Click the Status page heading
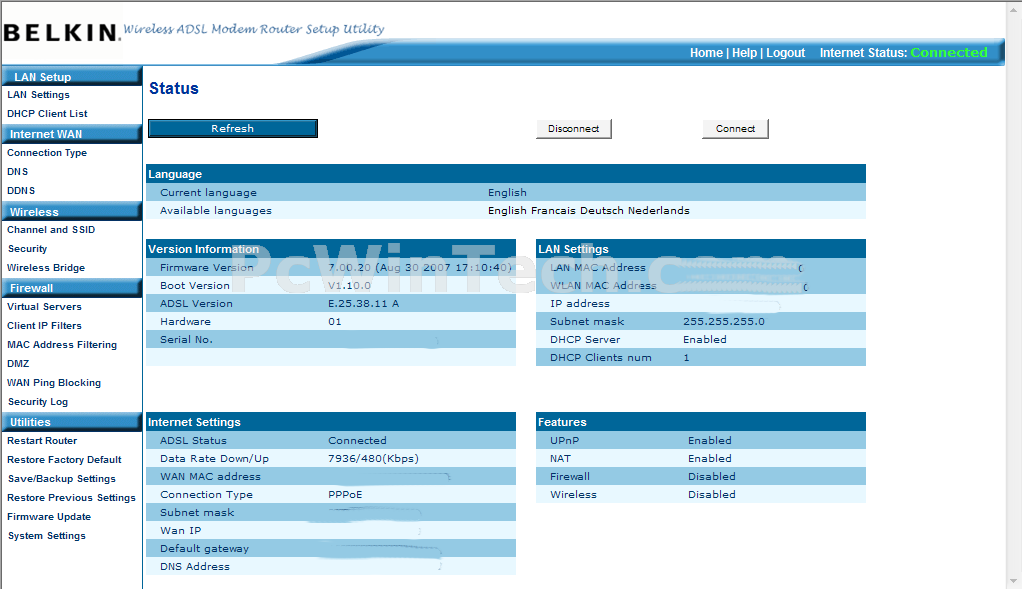The height and width of the screenshot is (589, 1022). click(174, 88)
